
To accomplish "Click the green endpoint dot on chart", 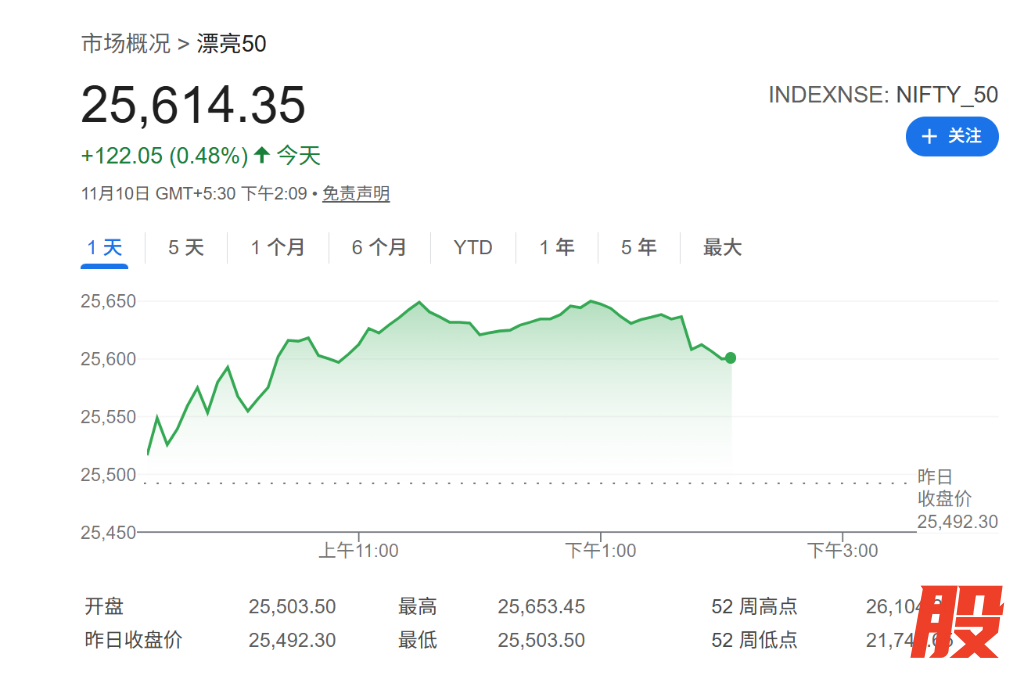I will (x=731, y=358).
